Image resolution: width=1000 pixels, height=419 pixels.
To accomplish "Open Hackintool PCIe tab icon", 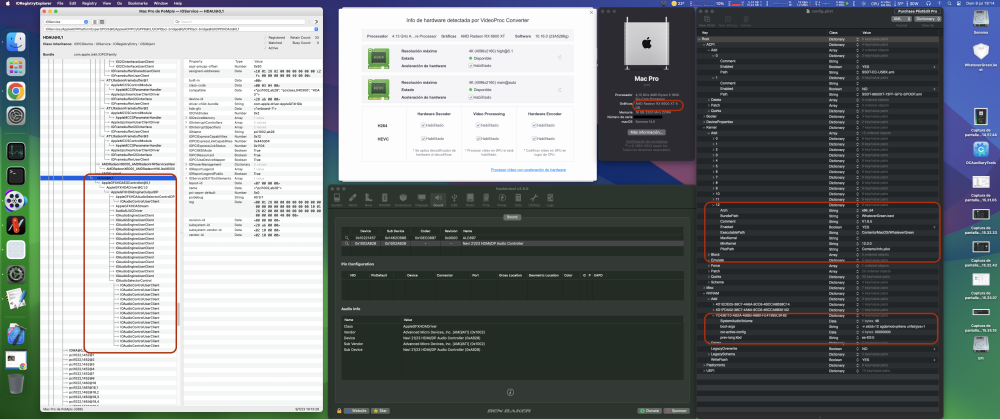I will [486, 198].
